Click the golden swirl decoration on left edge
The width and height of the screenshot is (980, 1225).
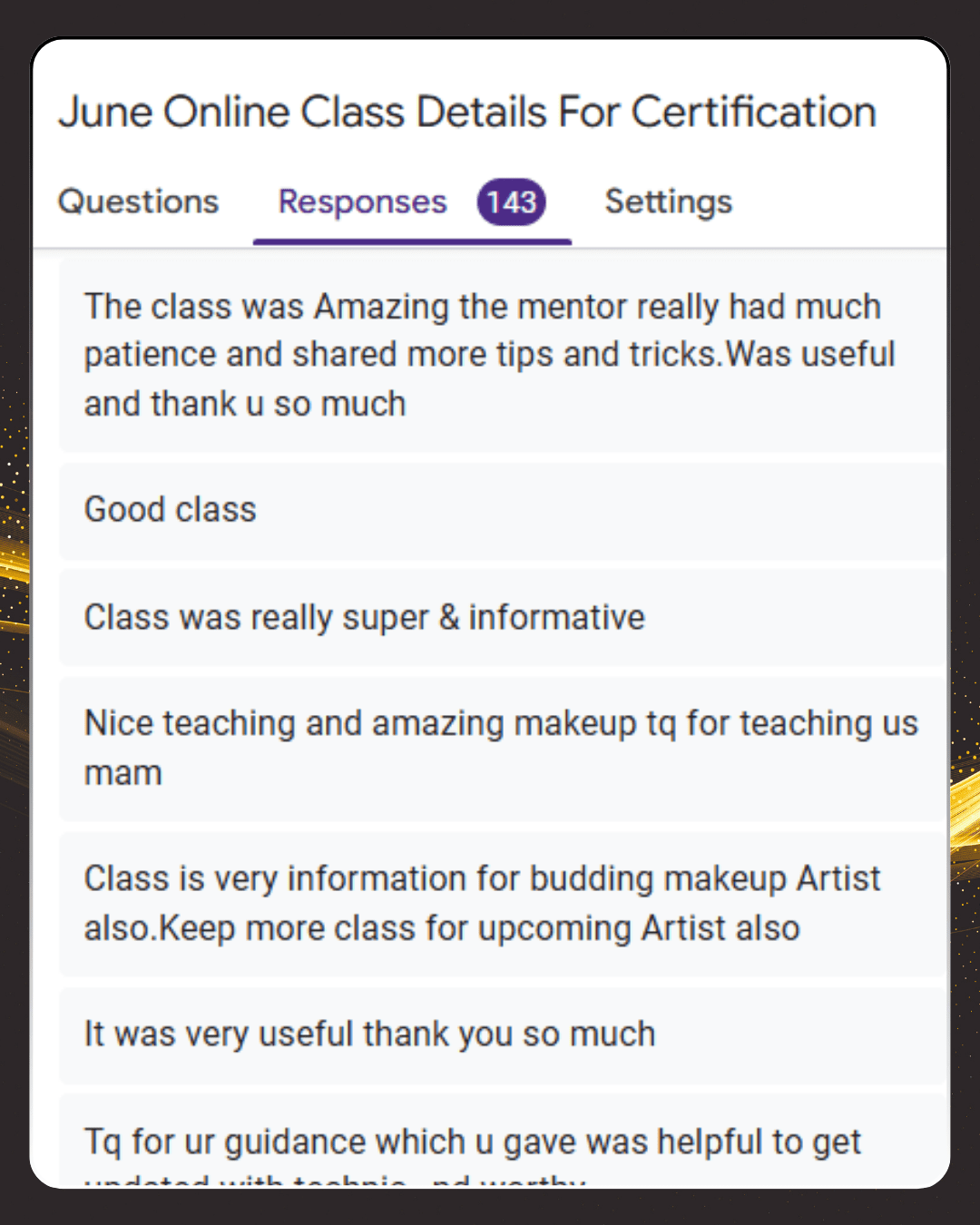point(15,581)
